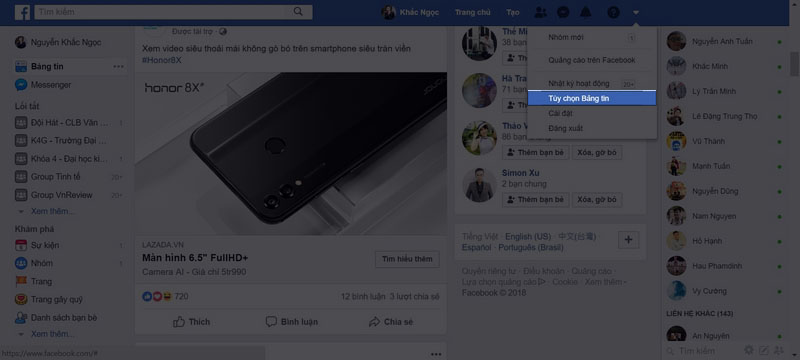Go to Trang chủ in top bar
The height and width of the screenshot is (360, 800).
472,12
